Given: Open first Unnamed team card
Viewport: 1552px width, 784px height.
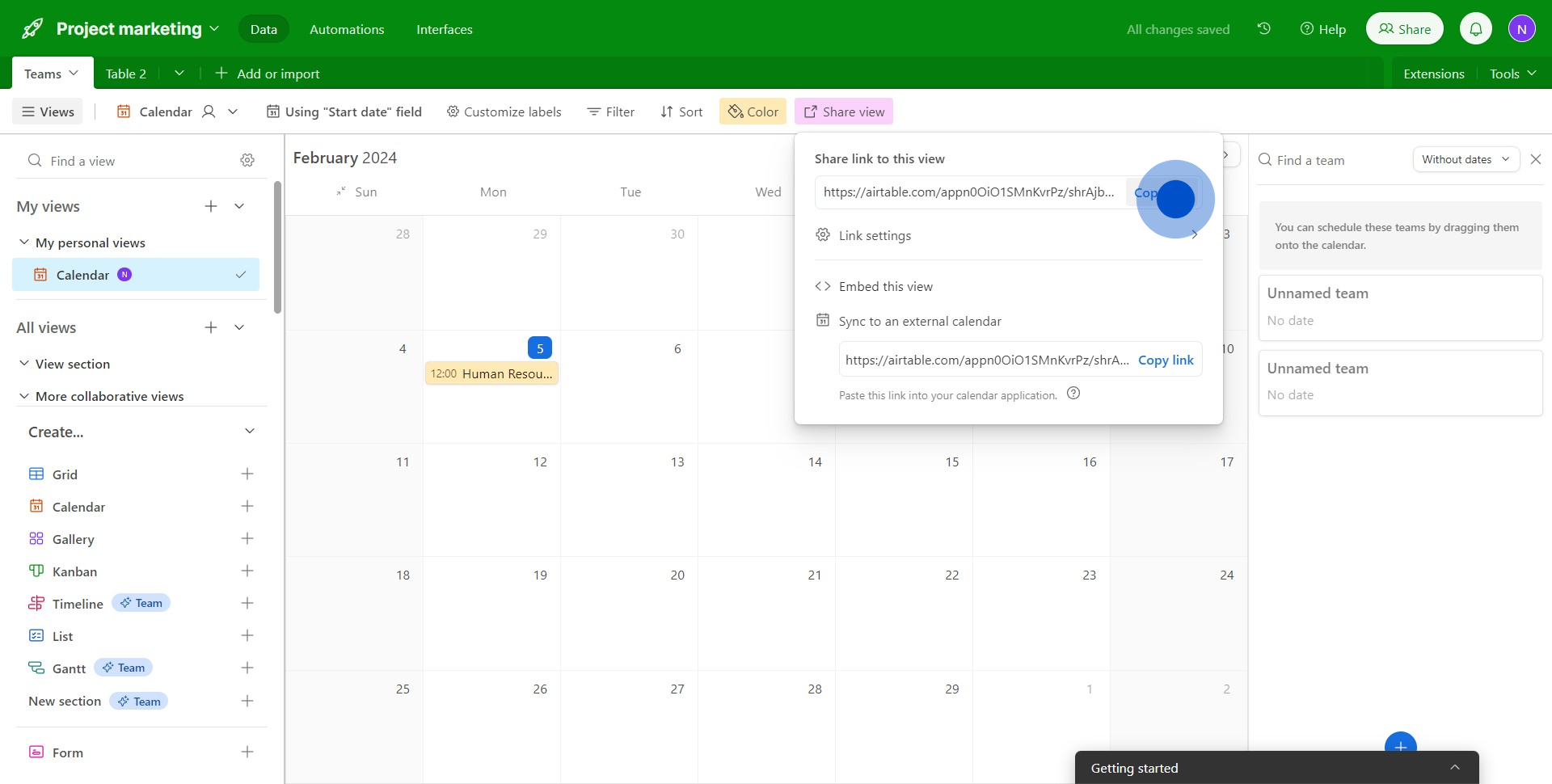Looking at the screenshot, I should [1400, 307].
